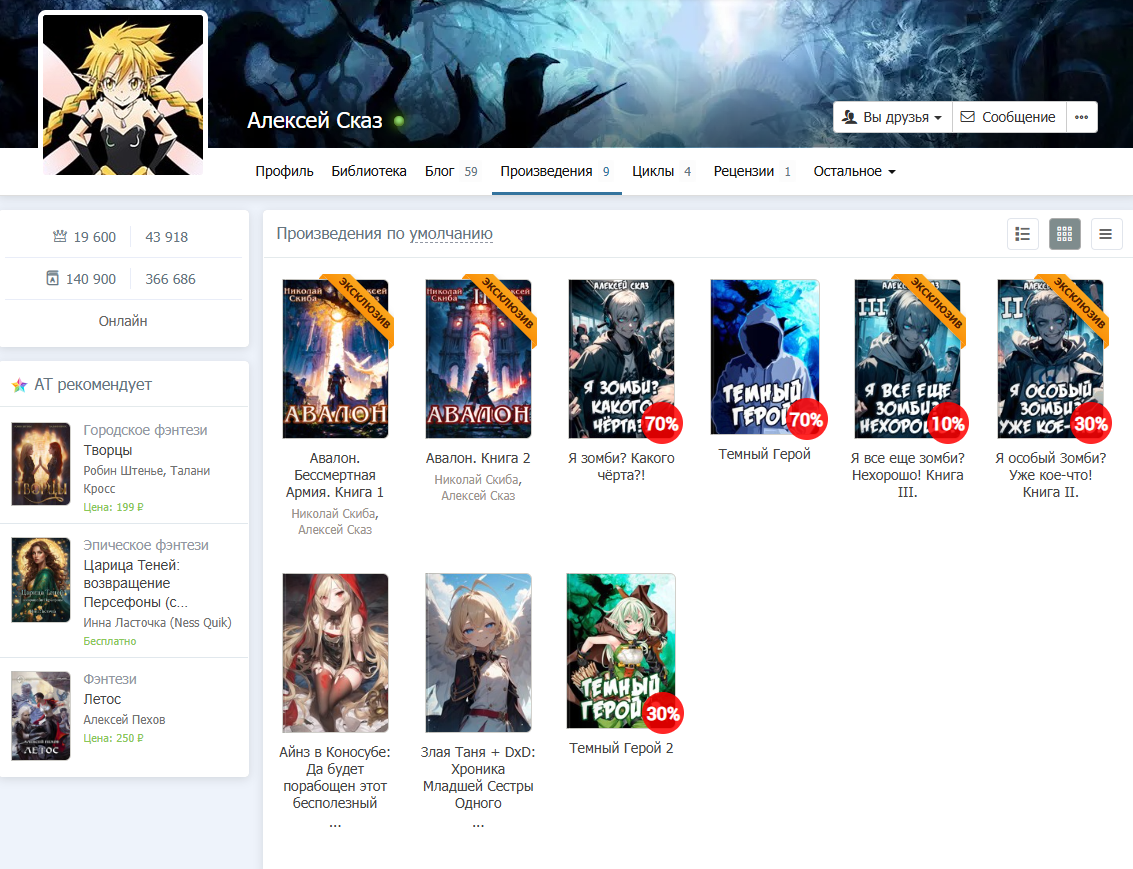Open the Злая Таня + DxD cover
The height and width of the screenshot is (869, 1133).
coord(478,653)
